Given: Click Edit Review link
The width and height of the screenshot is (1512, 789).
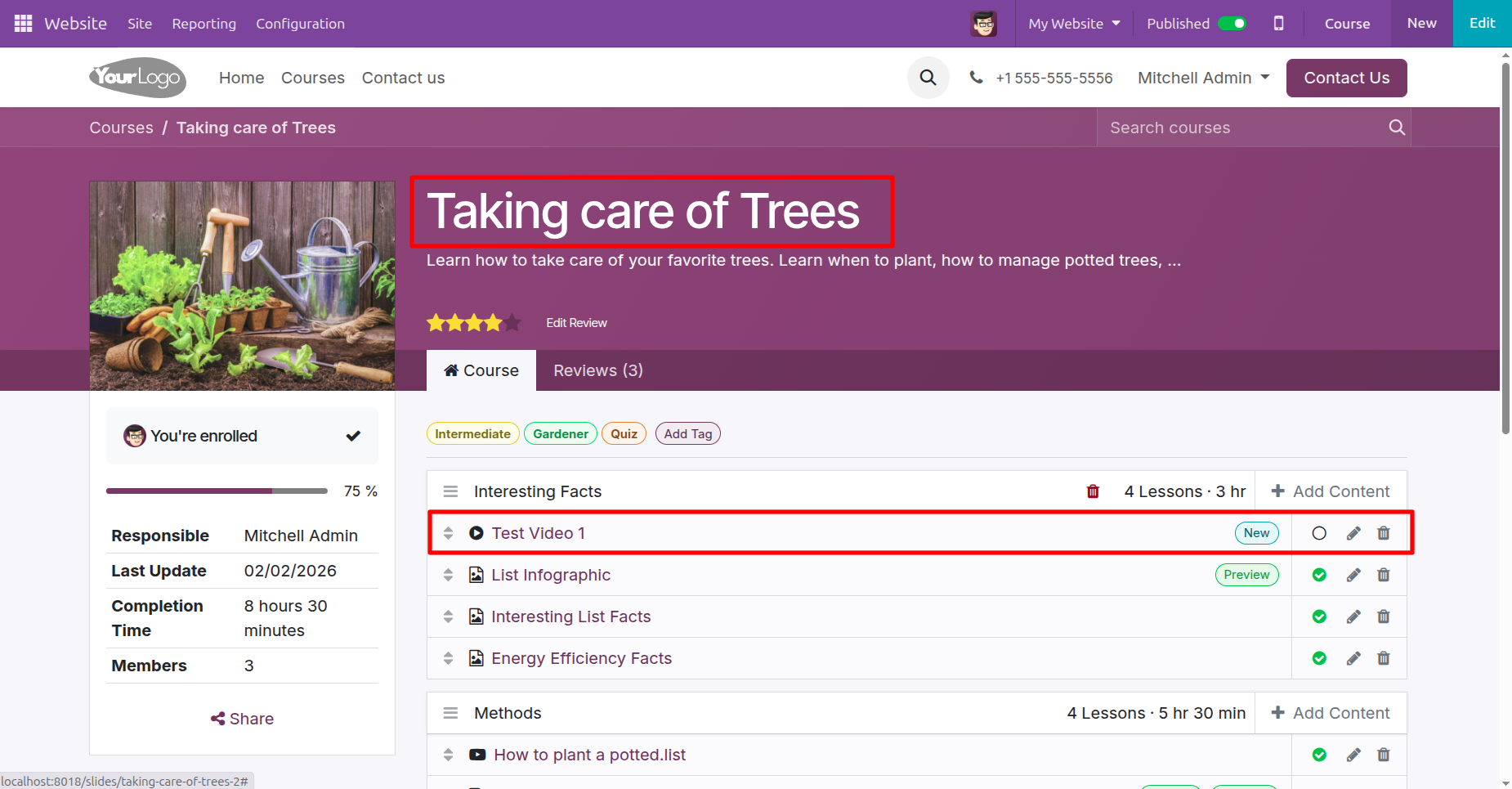Looking at the screenshot, I should point(576,323).
